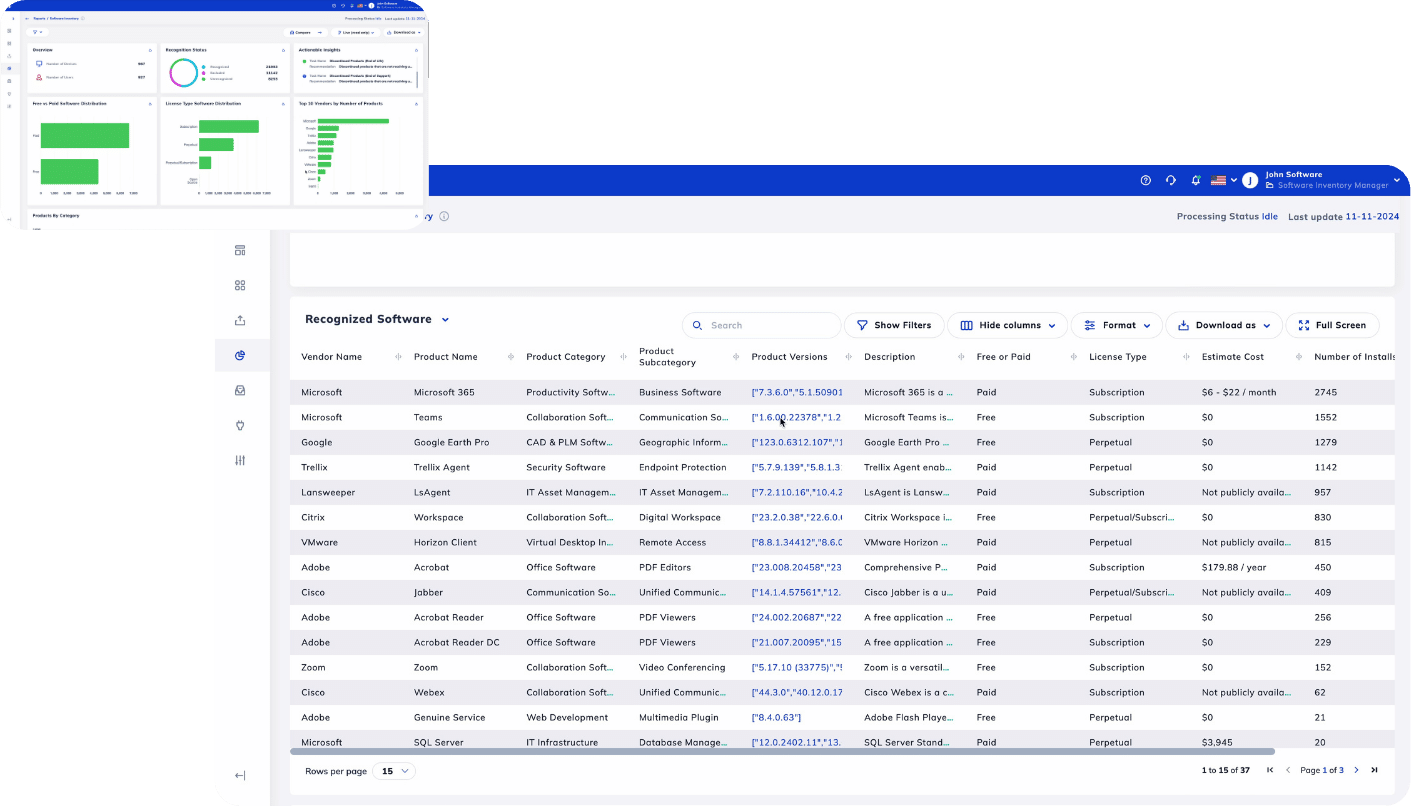Click the info icon beside the page title
Image resolution: width=1411 pixels, height=806 pixels.
[x=444, y=216]
